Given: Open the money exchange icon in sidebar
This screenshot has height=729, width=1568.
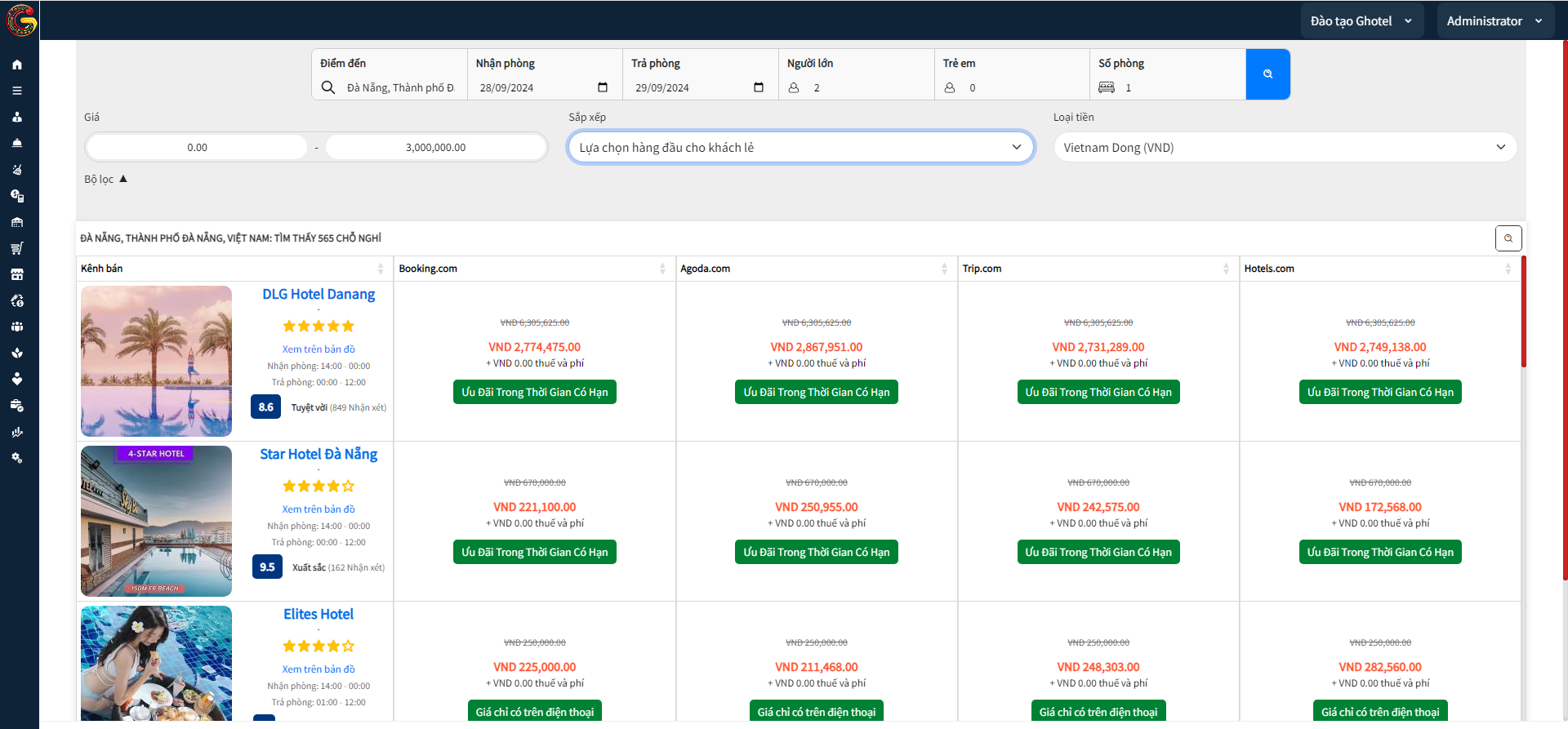Looking at the screenshot, I should 17,300.
